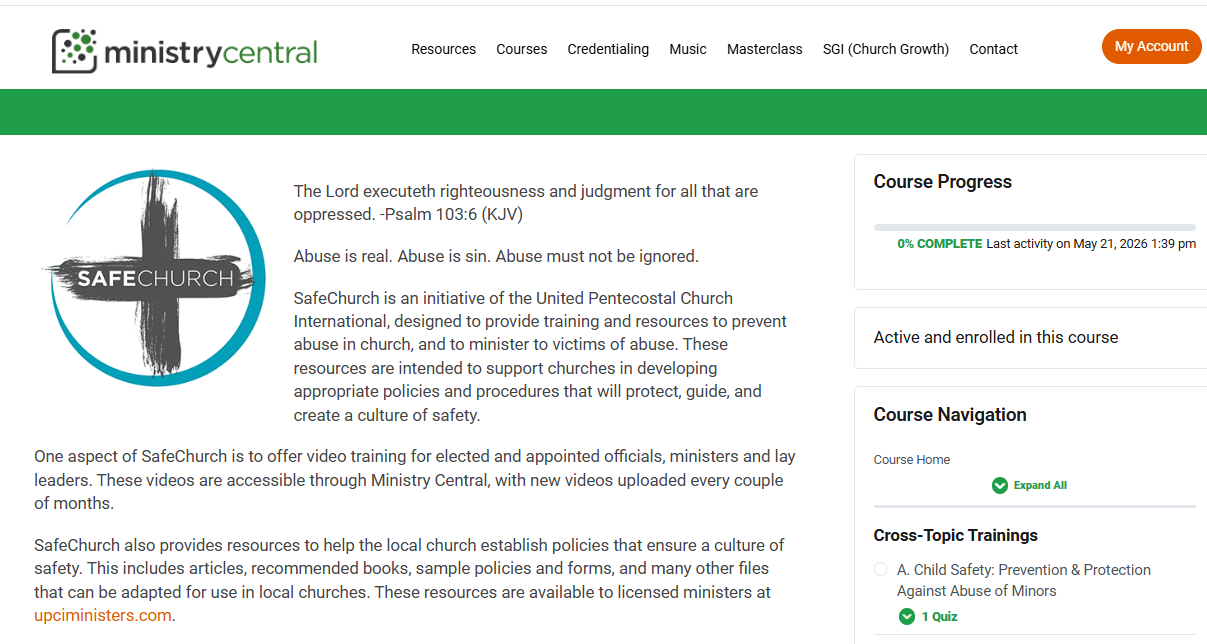Expand the 1 Quiz list

[x=928, y=616]
